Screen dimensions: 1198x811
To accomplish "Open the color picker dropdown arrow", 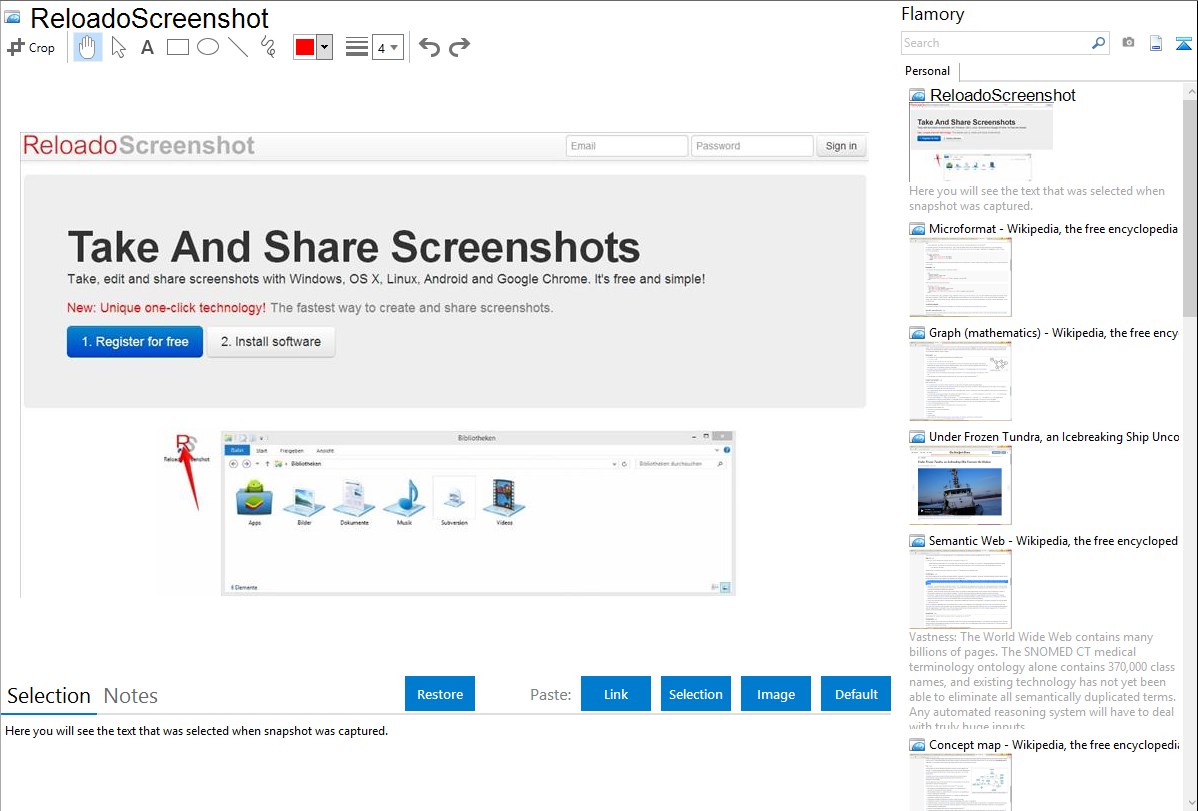I will 324,47.
